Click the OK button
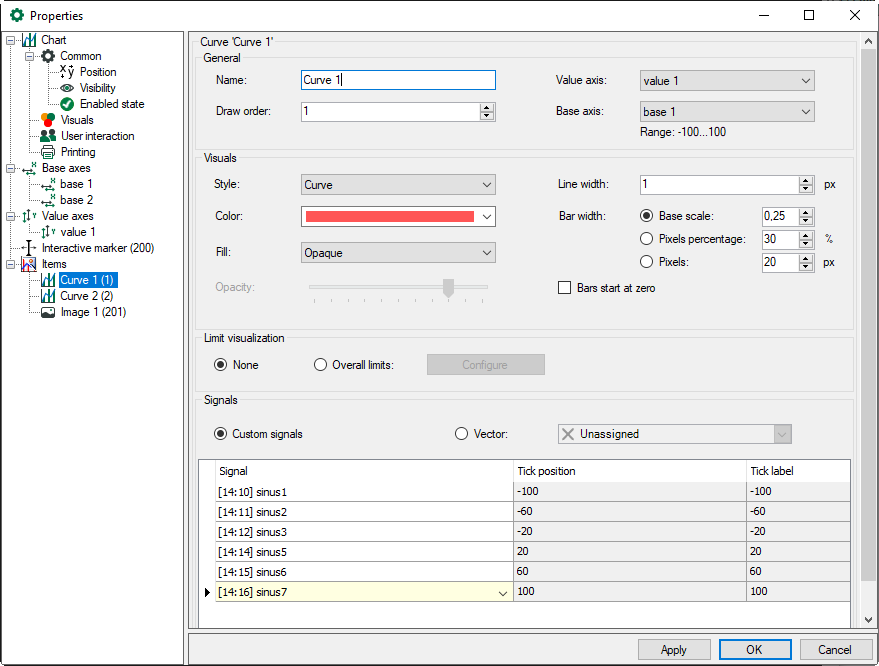The width and height of the screenshot is (879, 666). (x=754, y=649)
